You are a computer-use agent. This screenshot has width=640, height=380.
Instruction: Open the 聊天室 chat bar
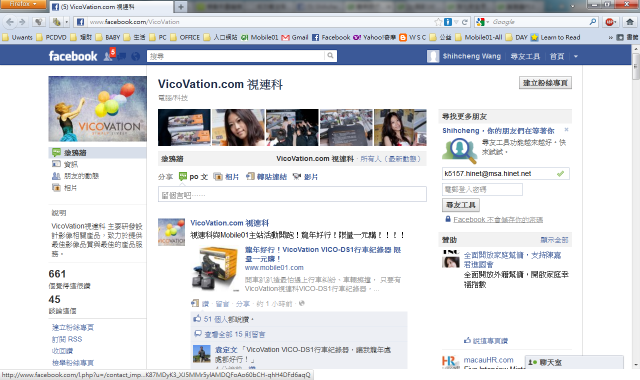[x=573, y=362]
